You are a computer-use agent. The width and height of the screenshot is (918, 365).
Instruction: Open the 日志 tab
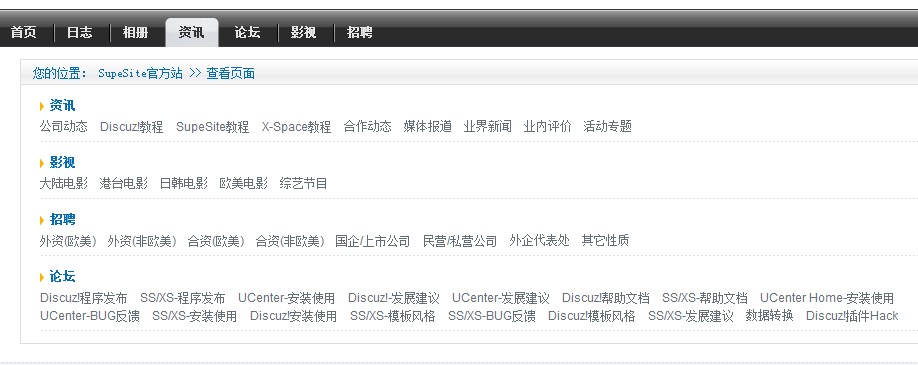(79, 32)
